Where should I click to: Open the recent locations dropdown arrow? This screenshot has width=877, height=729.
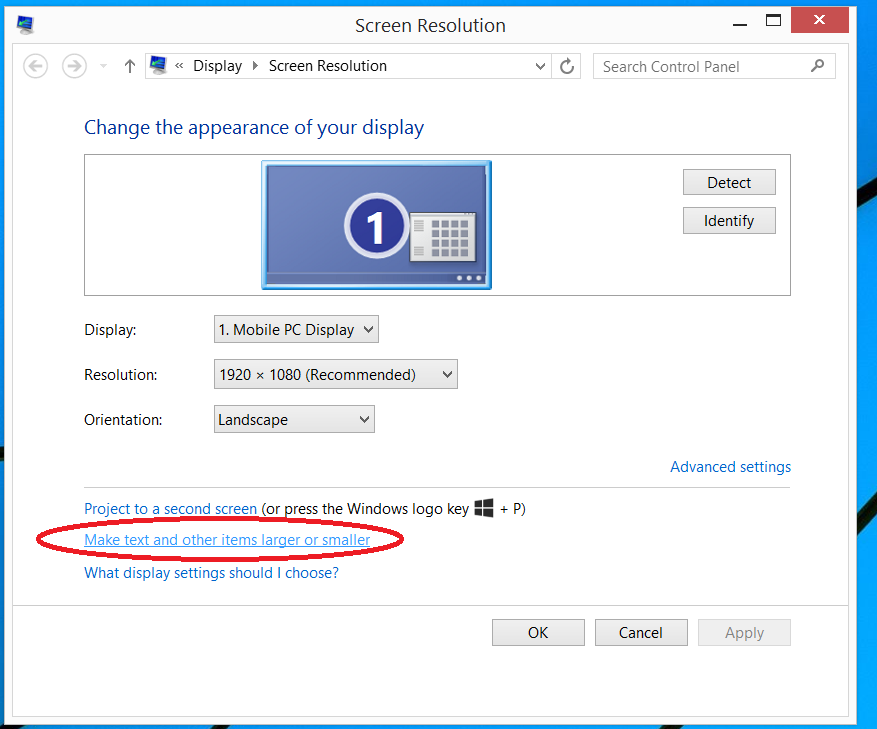tap(103, 66)
